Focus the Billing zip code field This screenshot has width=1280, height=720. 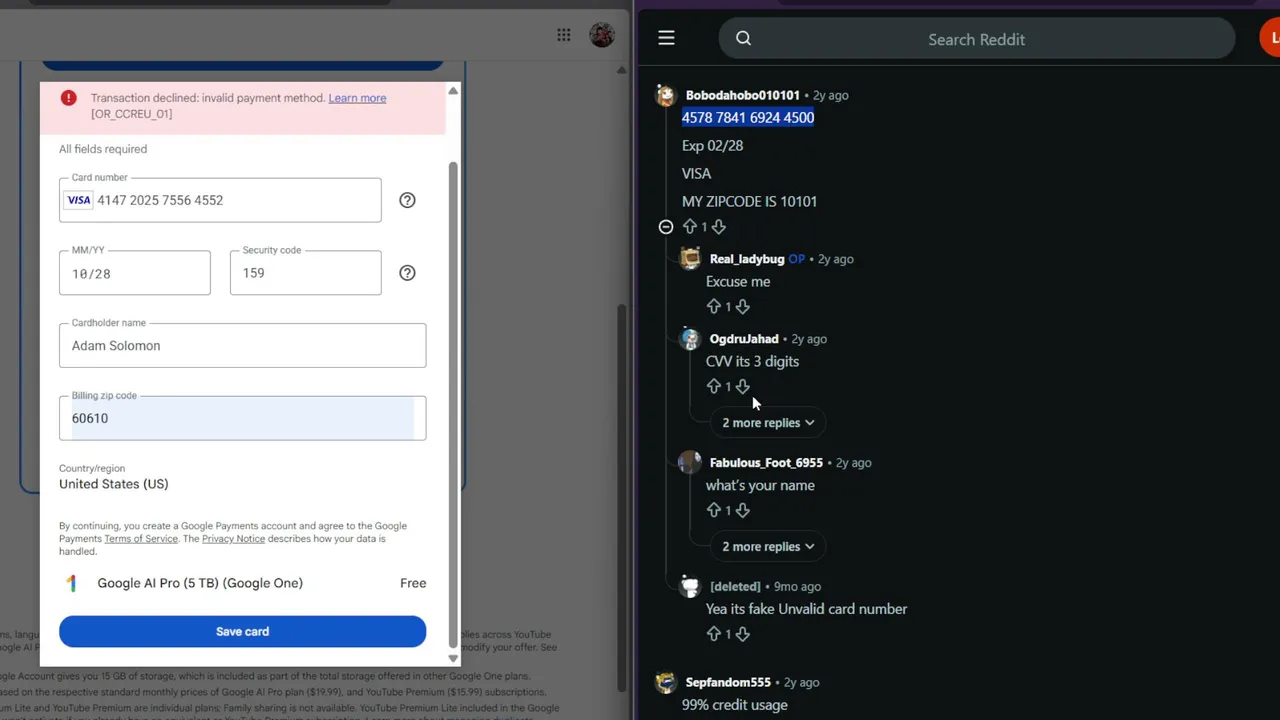(242, 418)
